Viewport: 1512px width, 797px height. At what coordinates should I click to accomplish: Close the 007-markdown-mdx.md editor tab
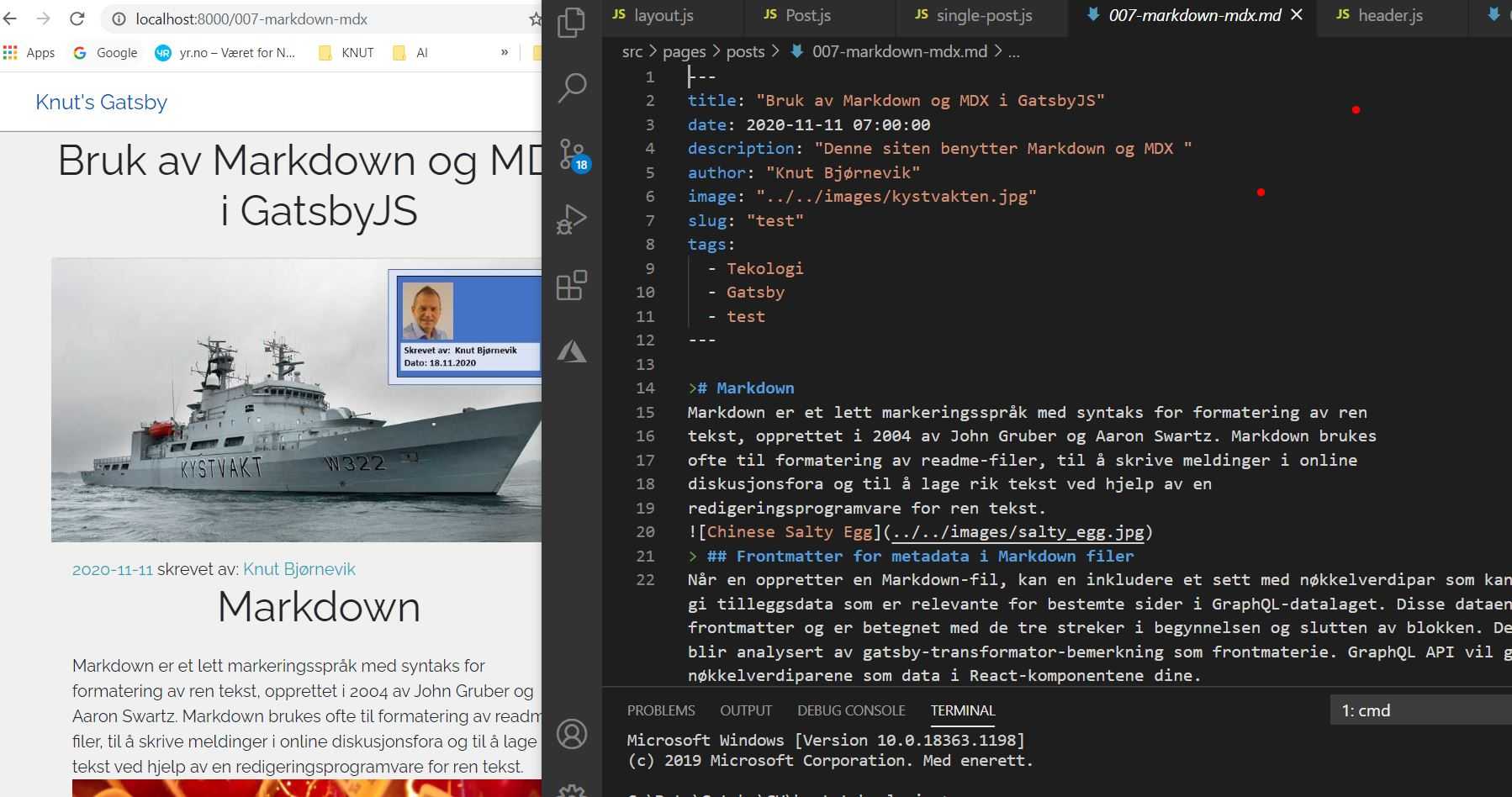tap(1297, 15)
